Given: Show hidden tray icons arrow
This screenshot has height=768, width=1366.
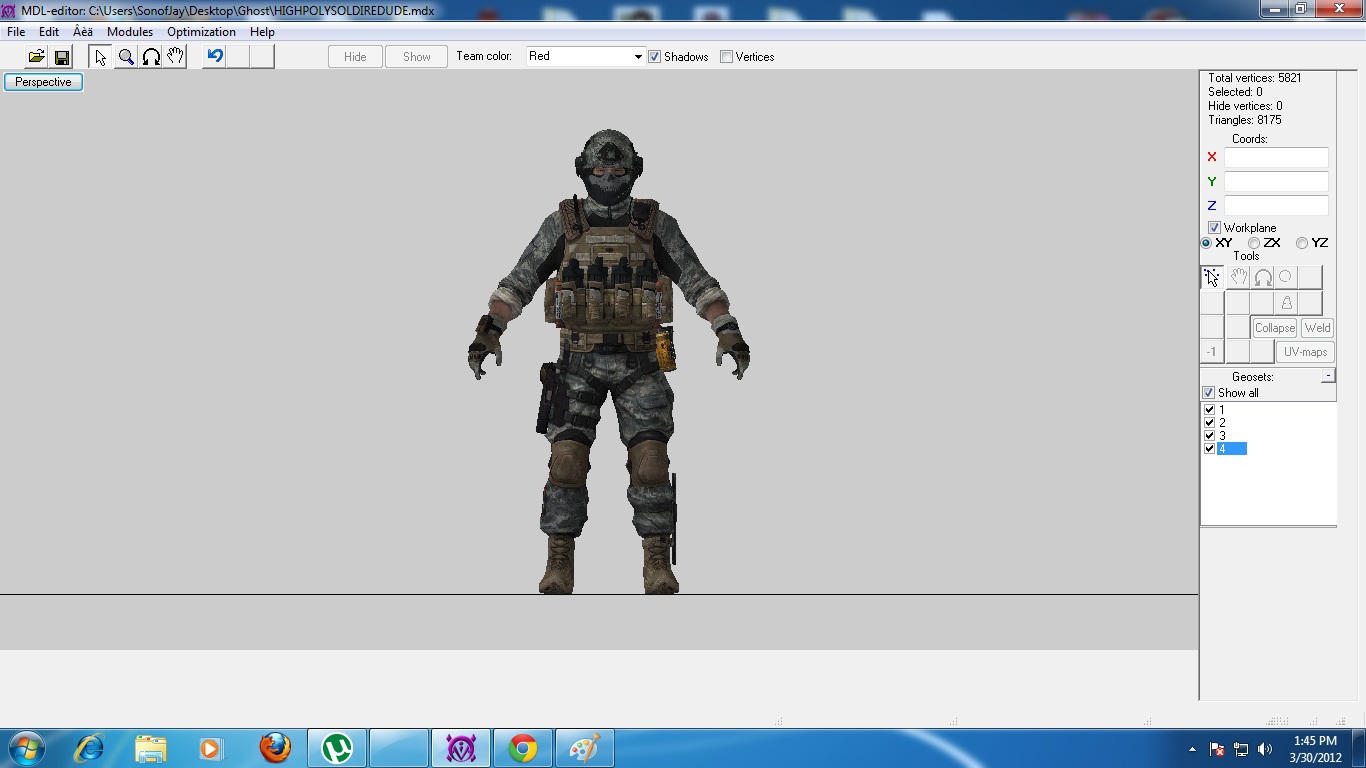Looking at the screenshot, I should [1192, 749].
